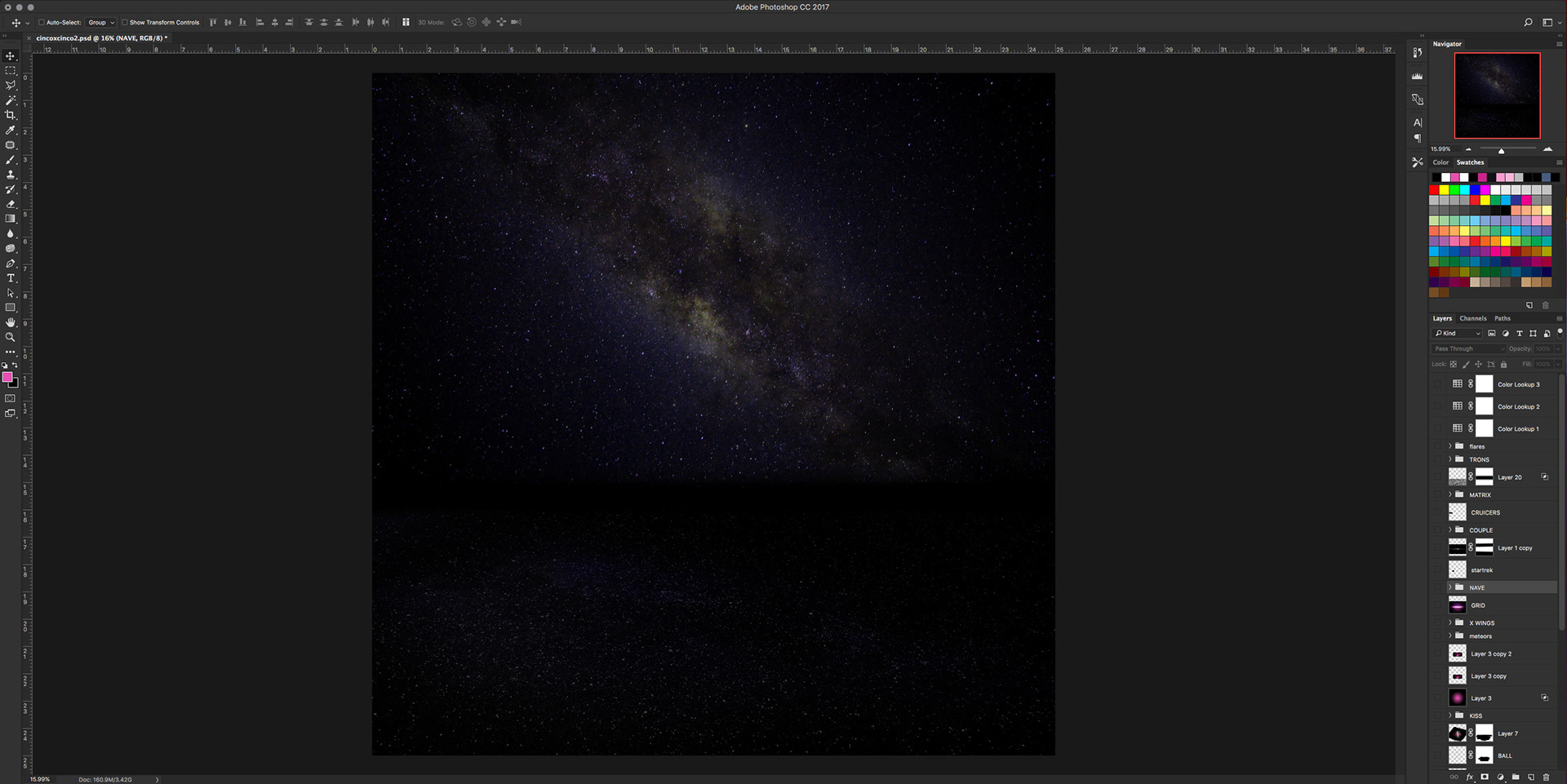Expand the X WINGS group
Viewport: 1567px width, 784px height.
[1450, 623]
